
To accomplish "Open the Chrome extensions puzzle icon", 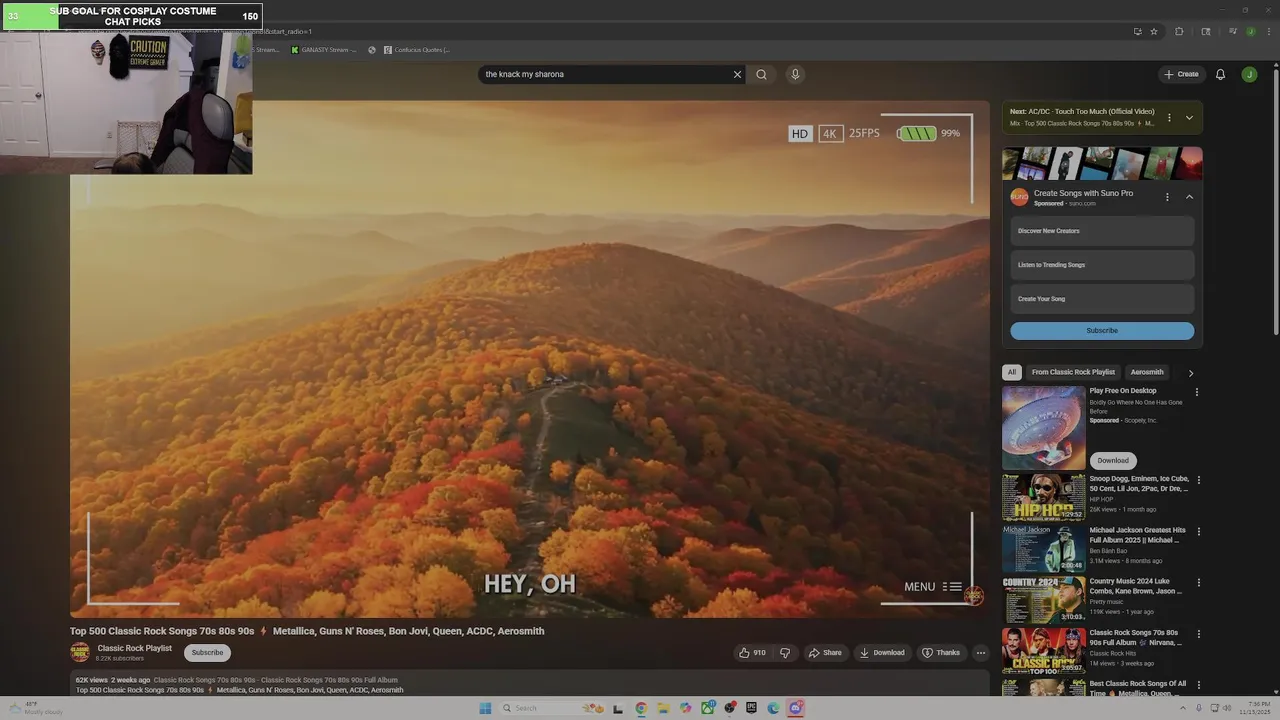I will 1179,31.
